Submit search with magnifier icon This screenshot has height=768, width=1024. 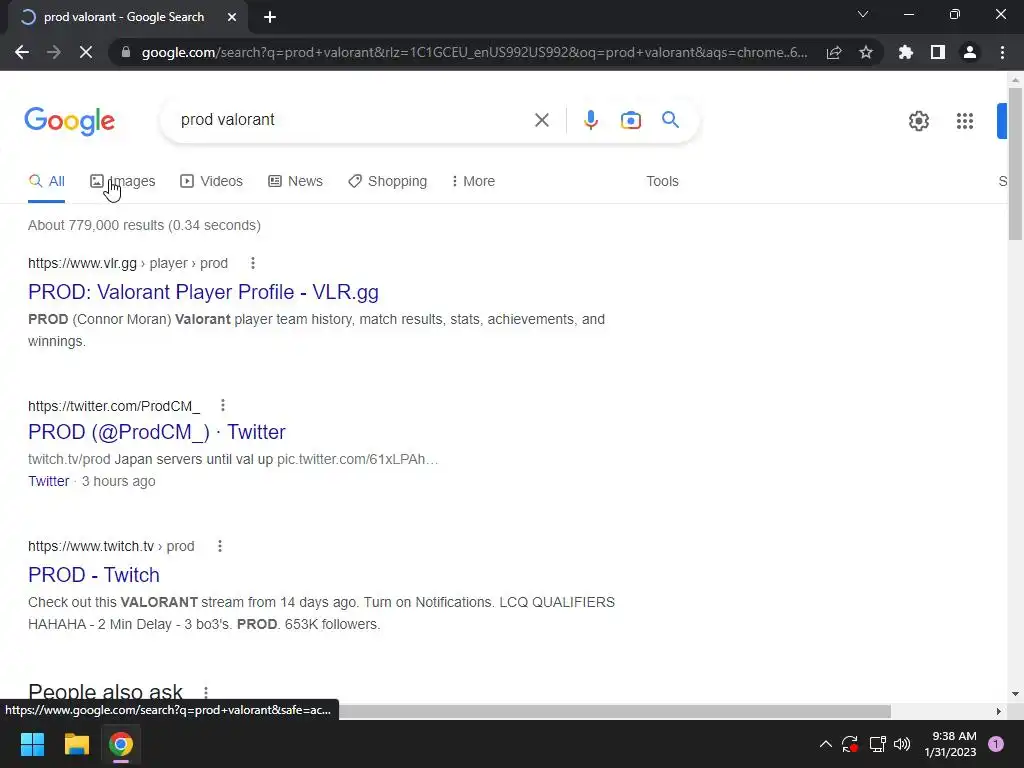click(670, 120)
